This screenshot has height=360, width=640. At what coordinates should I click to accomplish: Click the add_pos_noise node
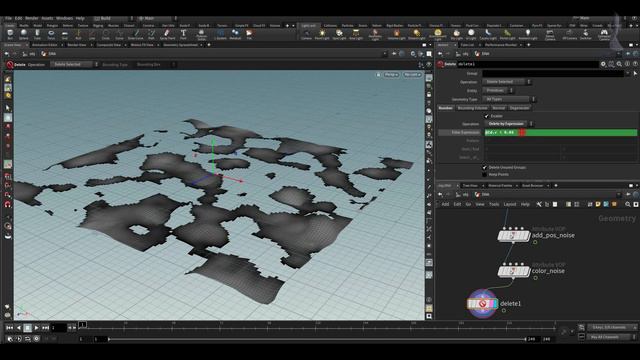pyautogui.click(x=513, y=236)
